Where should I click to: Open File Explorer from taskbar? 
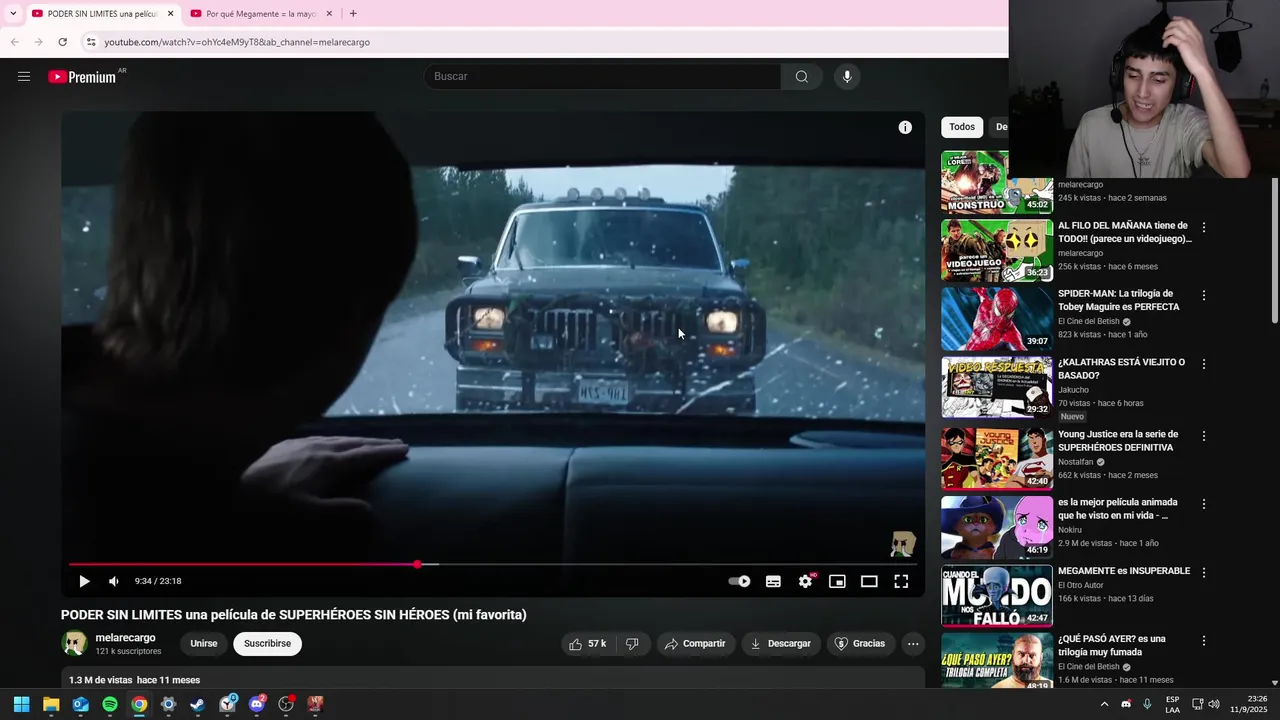click(51, 704)
